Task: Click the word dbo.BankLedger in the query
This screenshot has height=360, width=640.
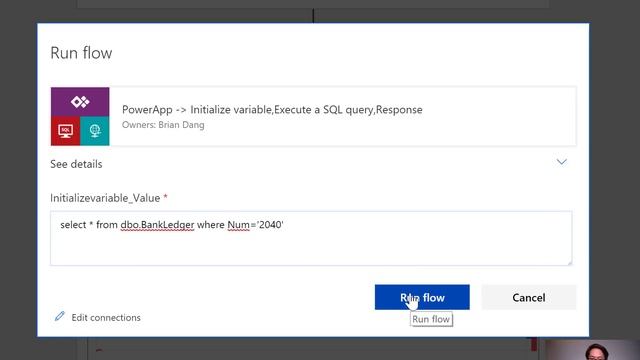Action: pos(157,225)
